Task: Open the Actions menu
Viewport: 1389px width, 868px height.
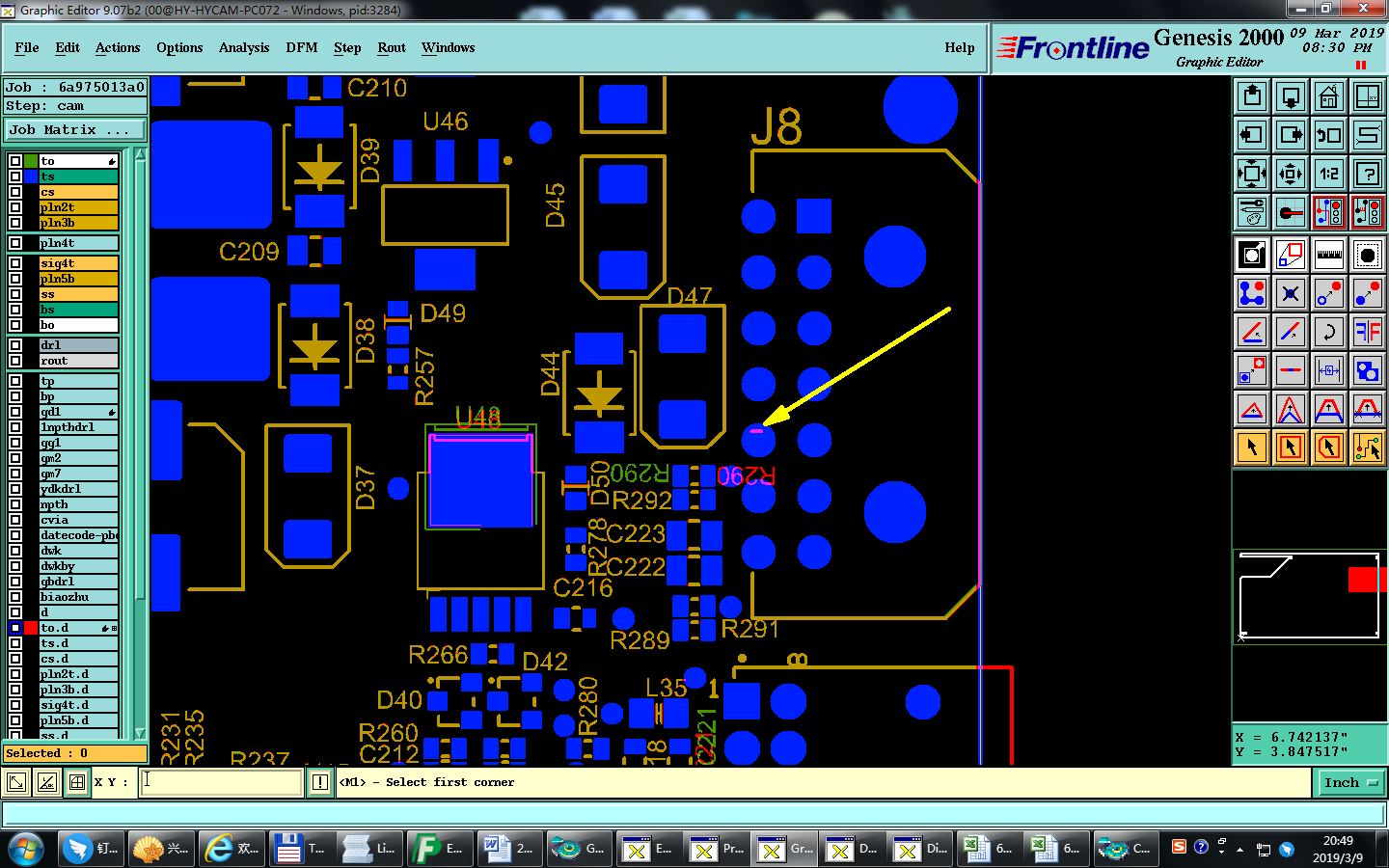Action: click(118, 47)
